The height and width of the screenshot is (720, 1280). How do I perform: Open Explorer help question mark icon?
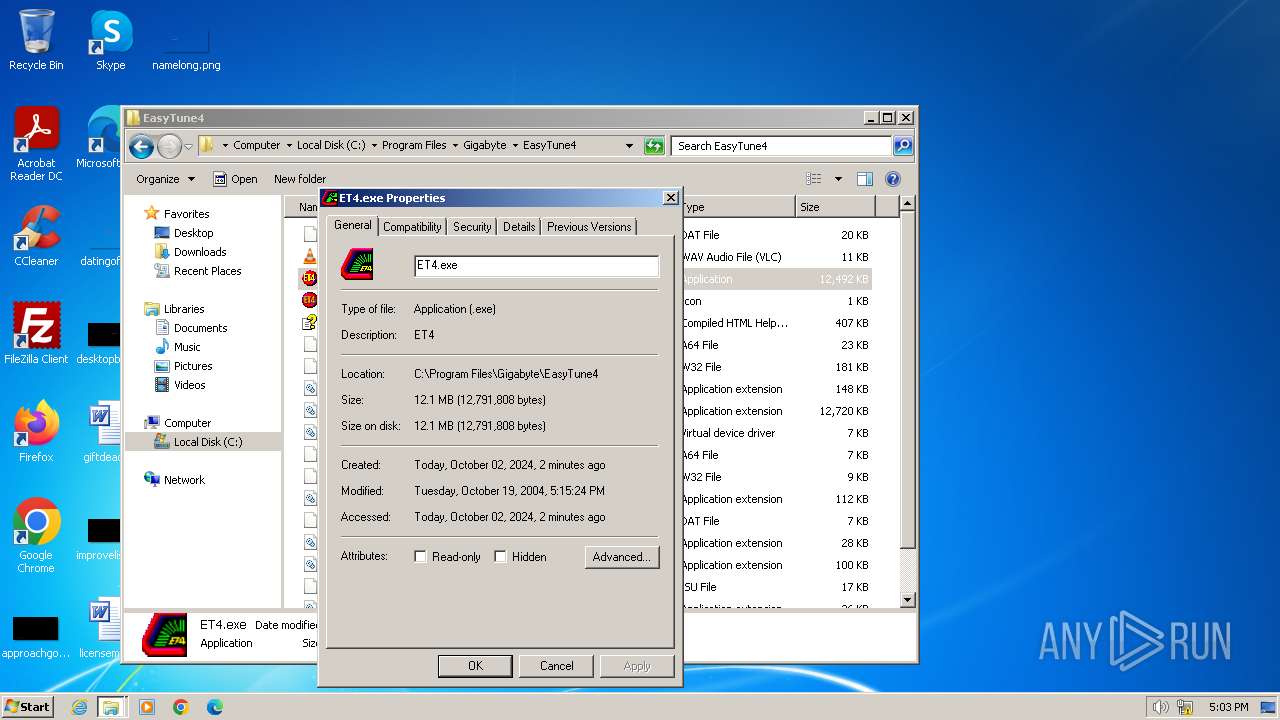[x=893, y=179]
